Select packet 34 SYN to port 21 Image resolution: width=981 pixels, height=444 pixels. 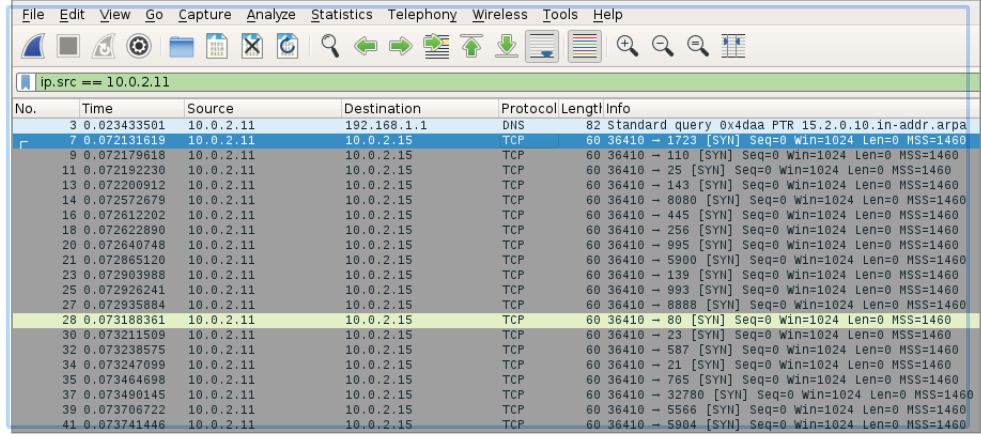point(496,365)
